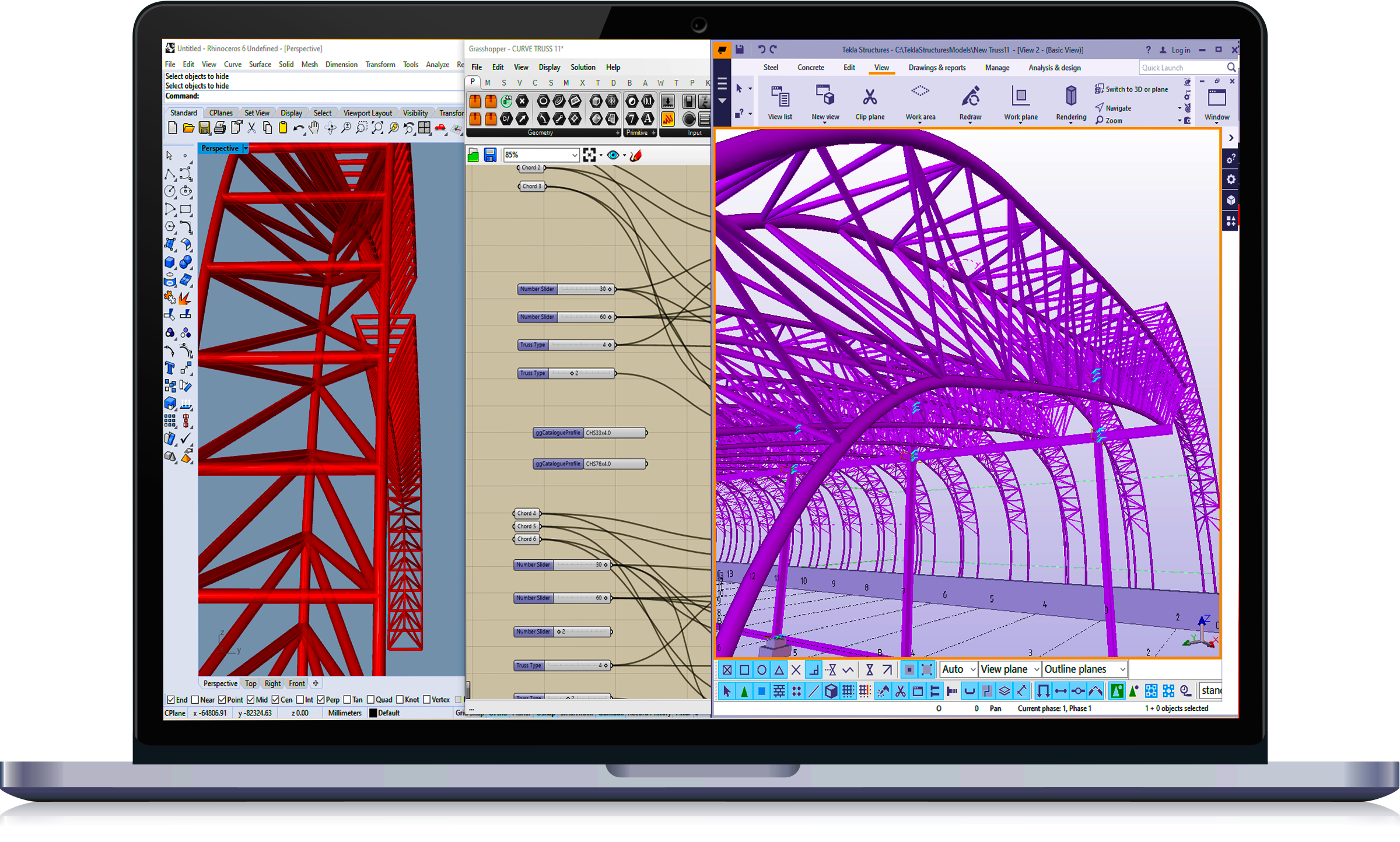The image size is (1400, 842).
Task: Open the Tekla View plane dropdown
Action: pos(1036,669)
